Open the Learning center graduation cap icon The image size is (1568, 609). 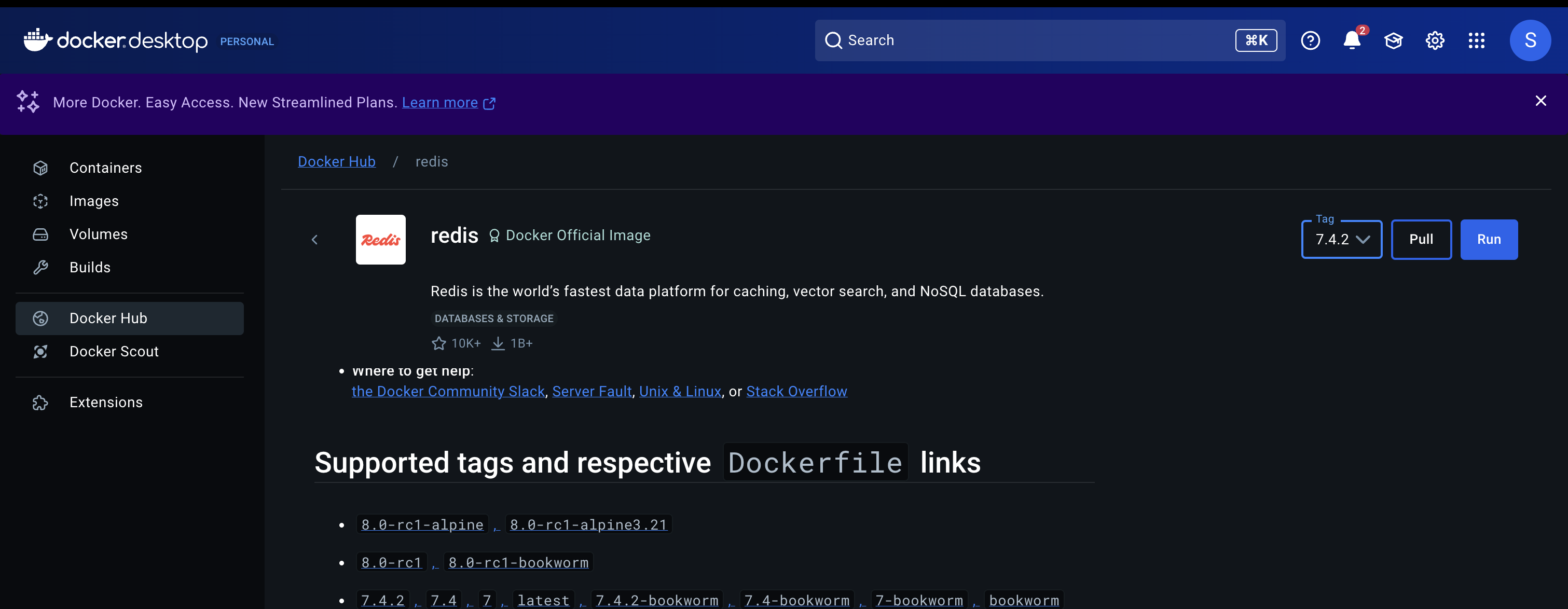tap(1393, 41)
